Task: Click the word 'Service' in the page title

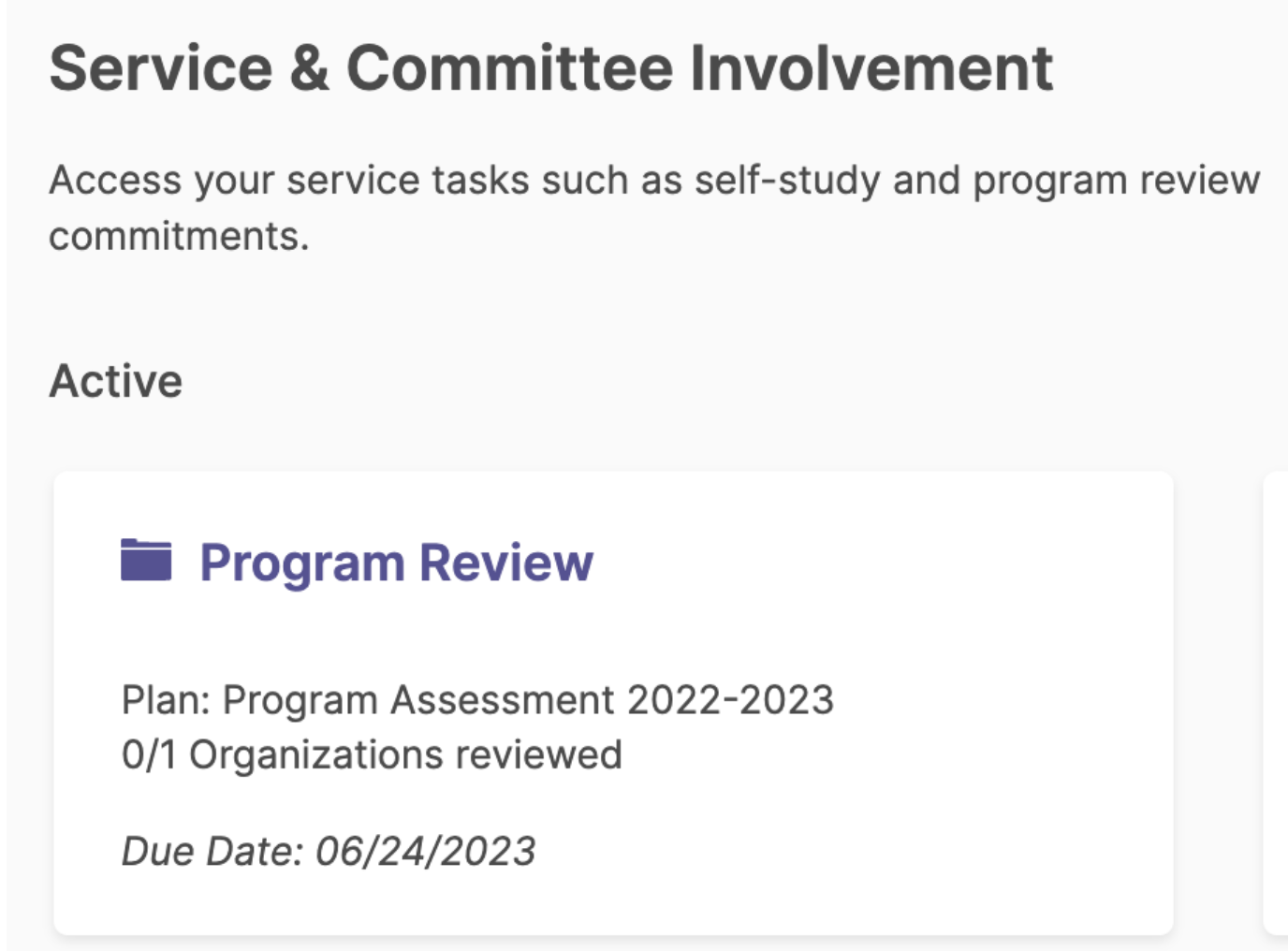Action: tap(161, 68)
